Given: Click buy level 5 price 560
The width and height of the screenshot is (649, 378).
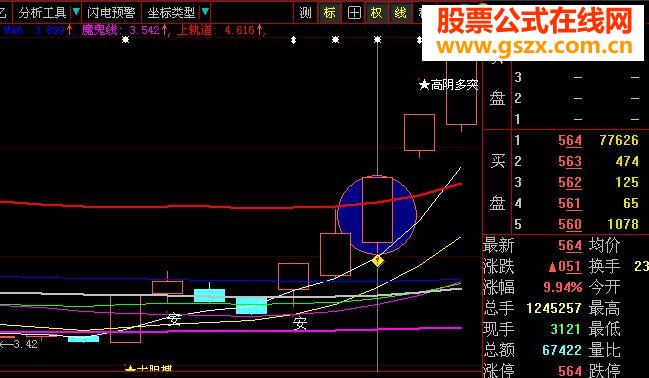Looking at the screenshot, I should 570,224.
